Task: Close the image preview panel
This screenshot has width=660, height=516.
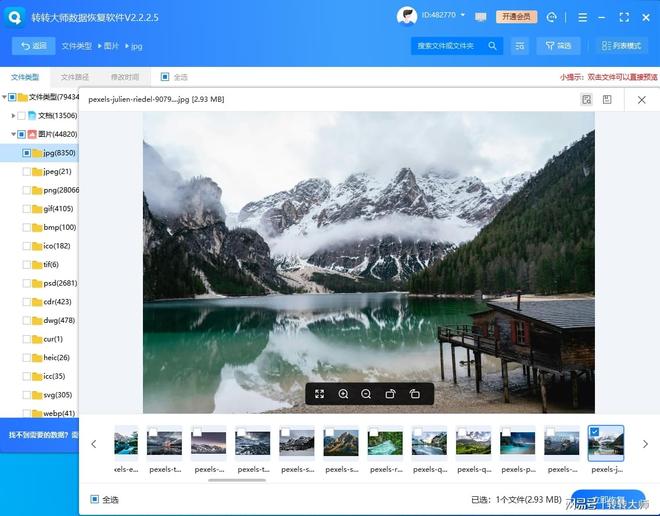Action: [x=641, y=100]
